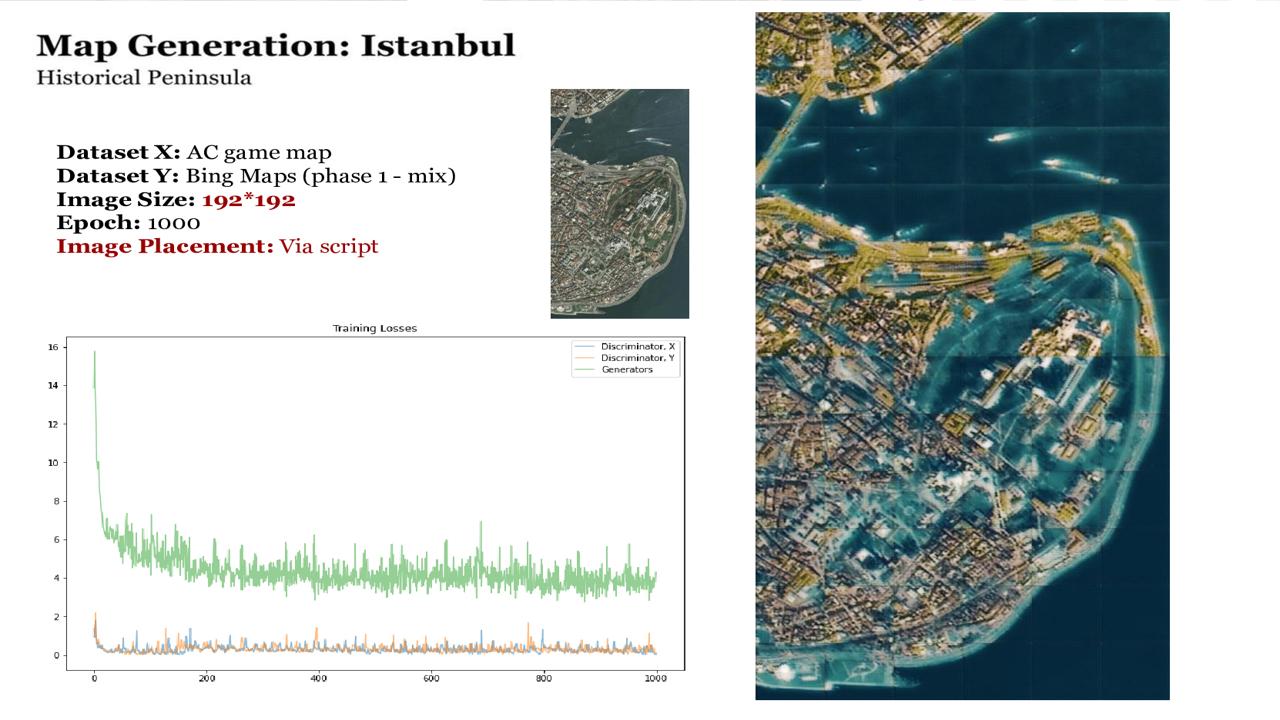Select 'Discriminator, Y' in the chart legend
This screenshot has height=720, width=1280.
[638, 358]
